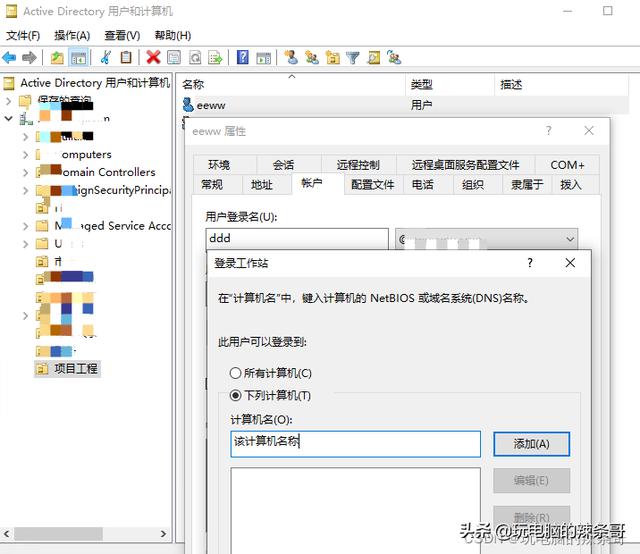Open Properties from the toolbar icon
This screenshot has width=640, height=554.
[x=174, y=58]
